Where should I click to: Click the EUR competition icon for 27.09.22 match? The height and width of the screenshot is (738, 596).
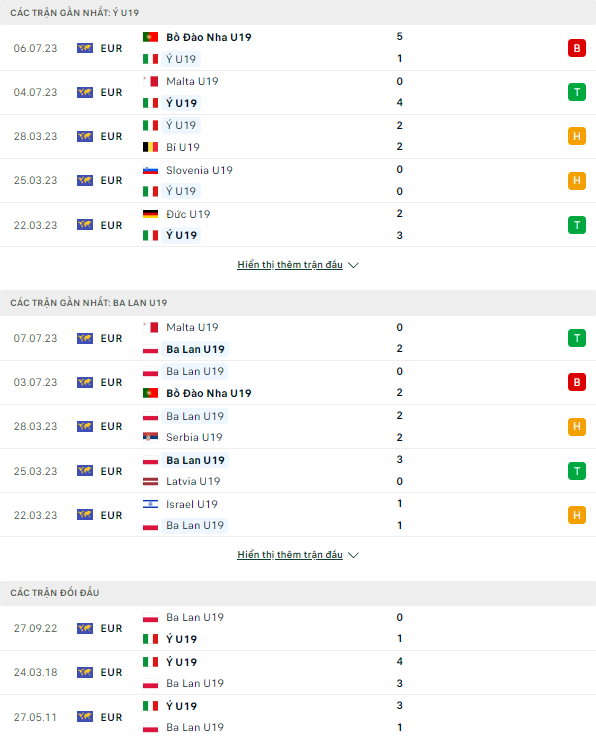[85, 628]
